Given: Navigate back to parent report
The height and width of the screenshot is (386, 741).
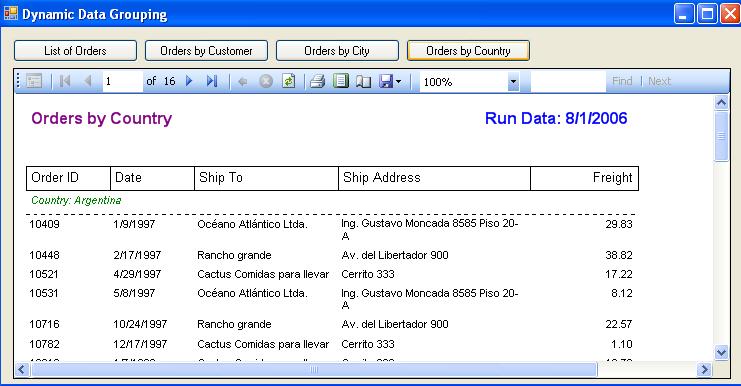Looking at the screenshot, I should point(243,82).
